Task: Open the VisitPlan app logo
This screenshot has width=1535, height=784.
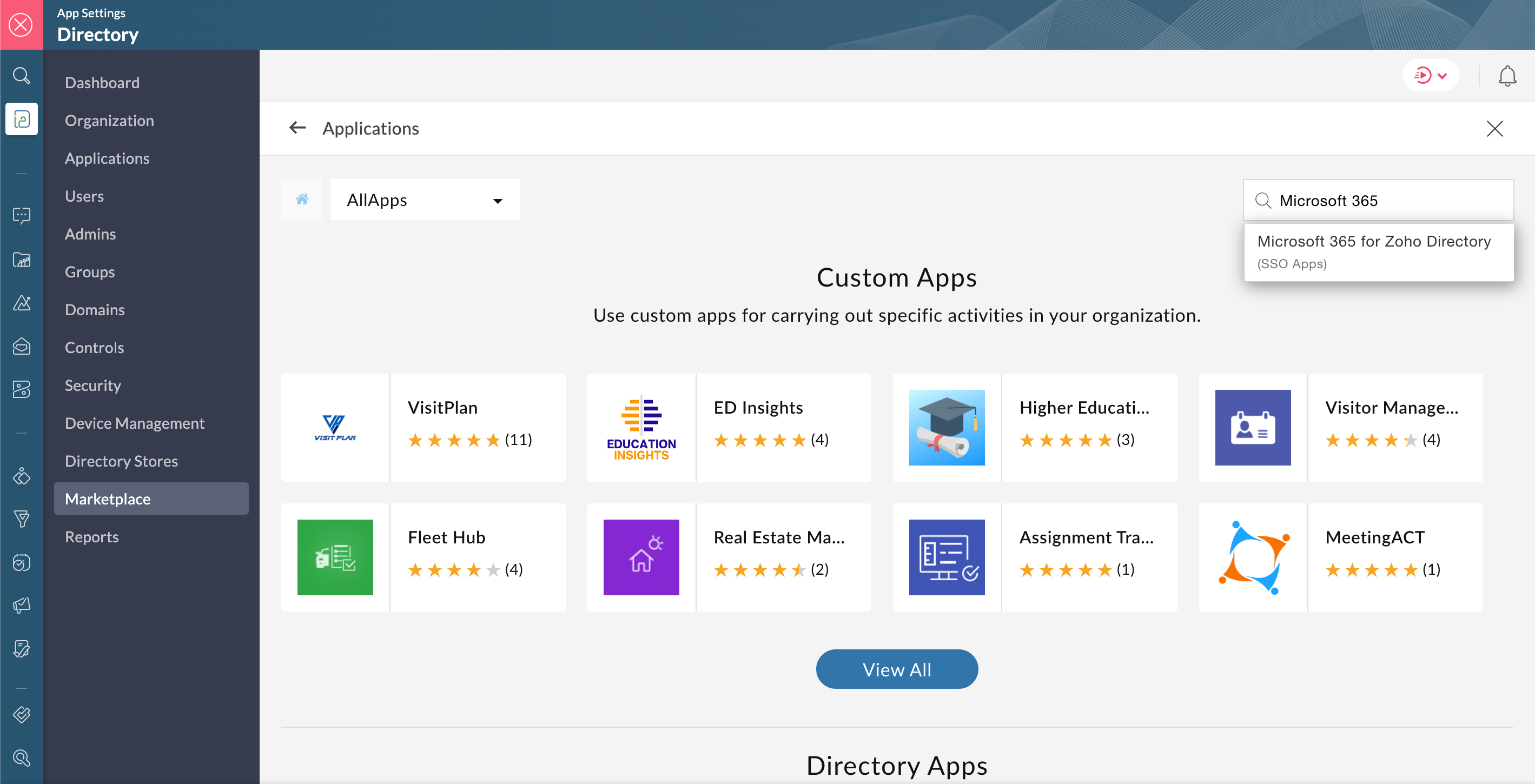Action: click(x=335, y=428)
